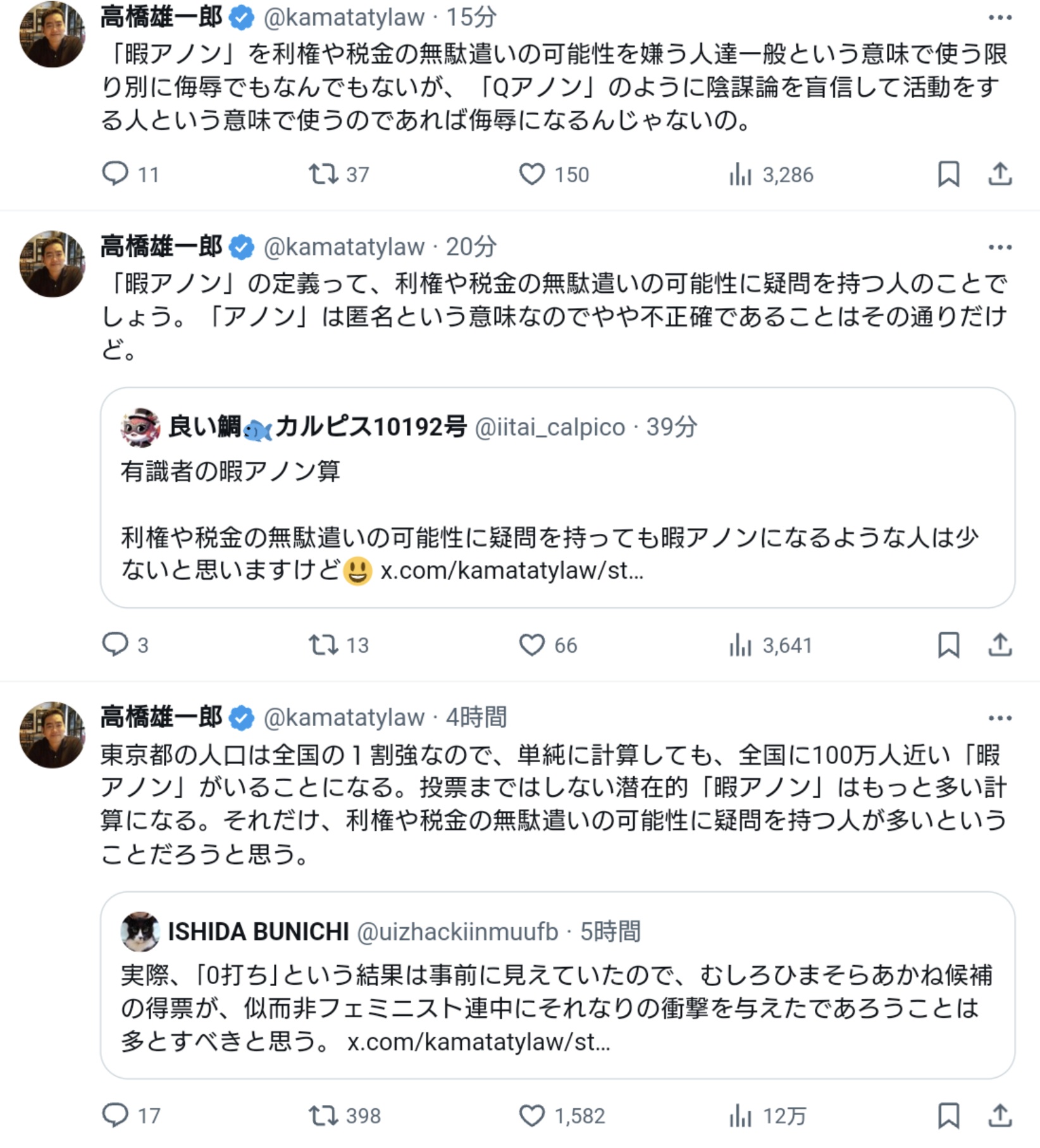View analytics for the tweet with 3,286 views
The image size is (1040, 1148).
tap(740, 174)
